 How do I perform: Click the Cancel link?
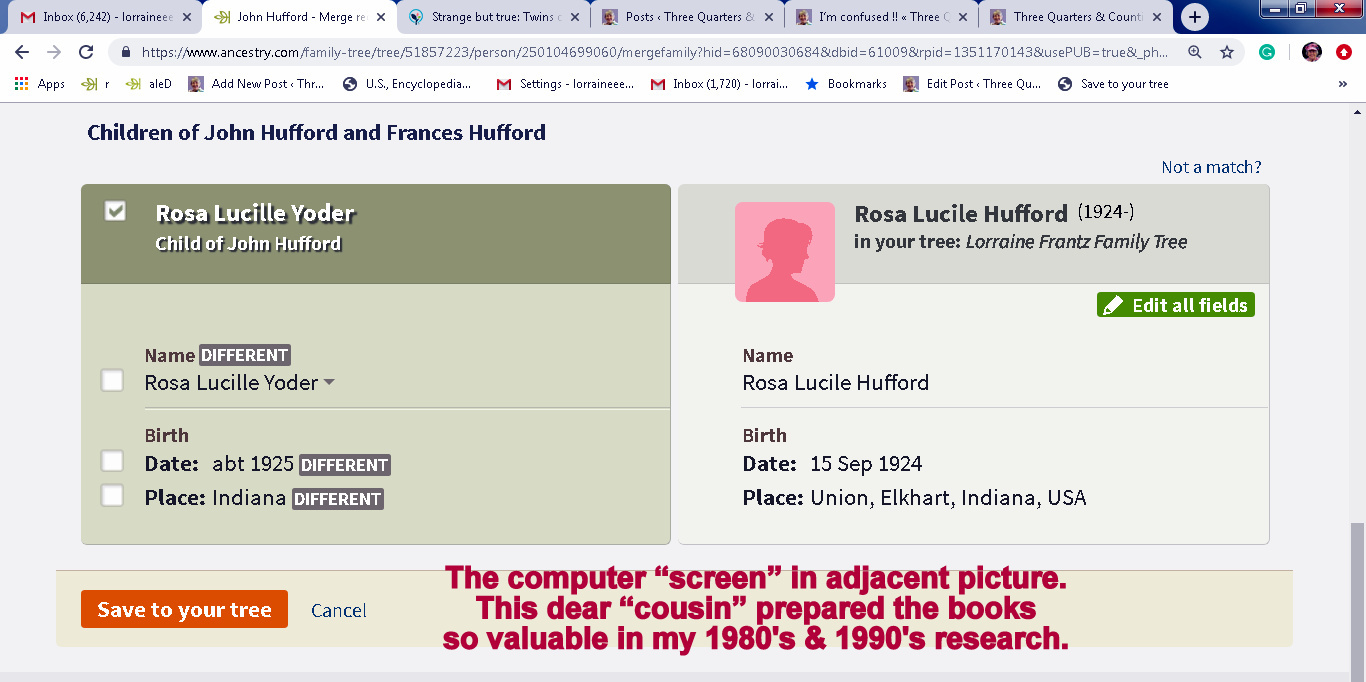point(338,610)
